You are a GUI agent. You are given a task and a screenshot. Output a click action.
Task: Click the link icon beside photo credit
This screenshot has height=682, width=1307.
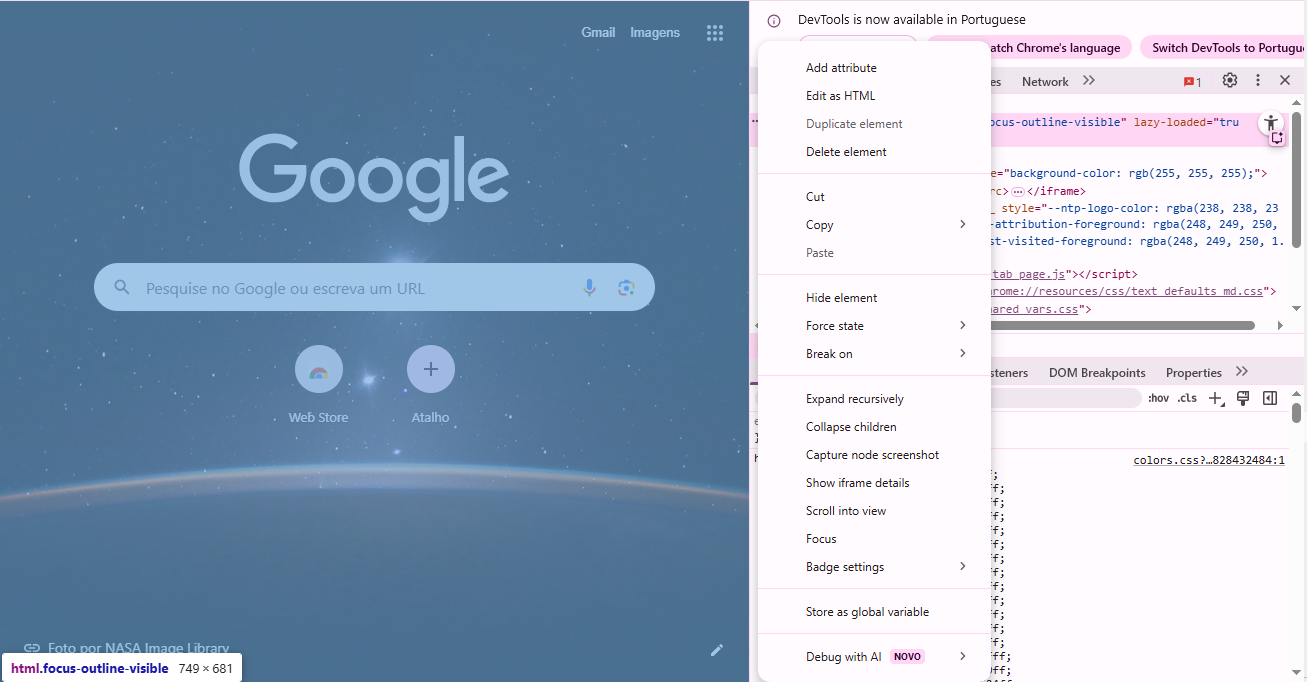click(32, 648)
